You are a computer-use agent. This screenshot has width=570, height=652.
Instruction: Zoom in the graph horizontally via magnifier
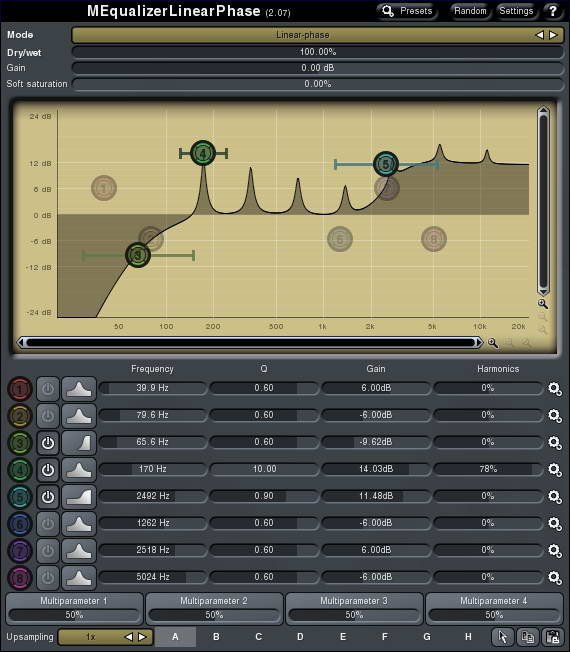click(x=493, y=343)
